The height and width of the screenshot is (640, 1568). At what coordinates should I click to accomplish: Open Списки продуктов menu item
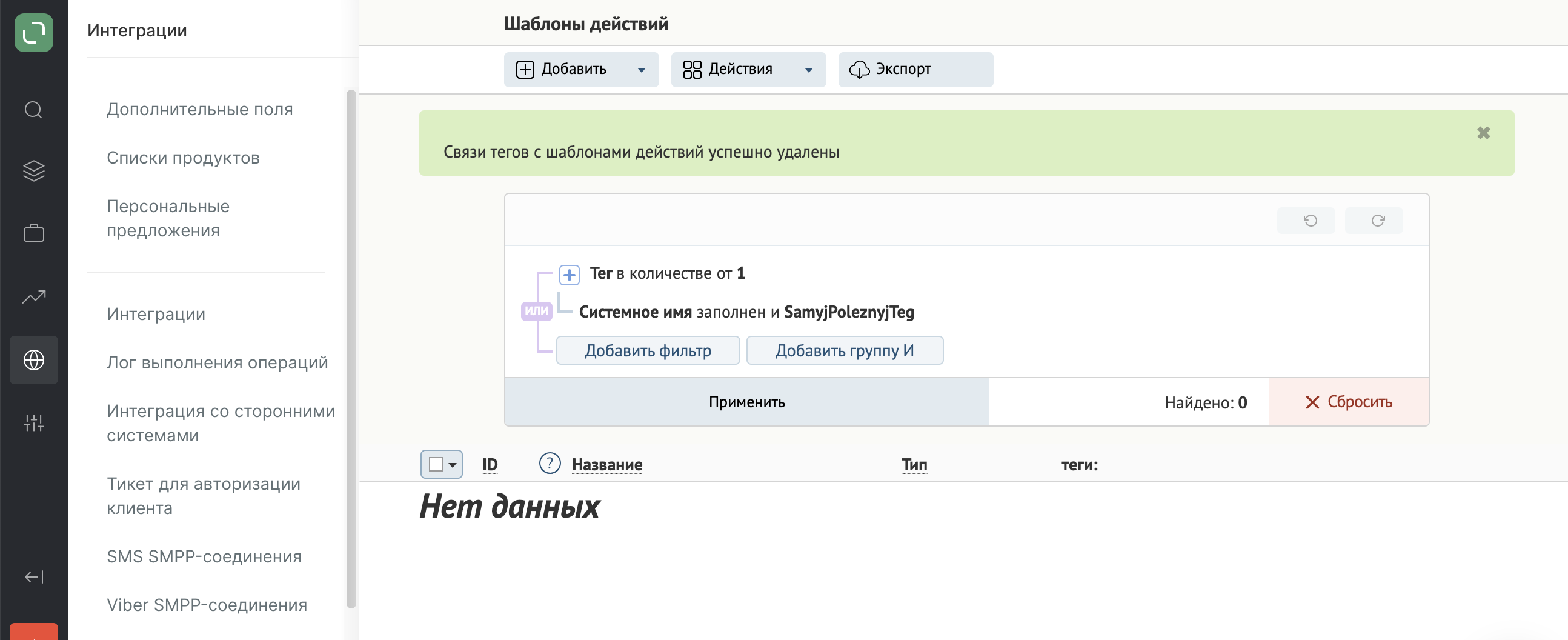183,158
